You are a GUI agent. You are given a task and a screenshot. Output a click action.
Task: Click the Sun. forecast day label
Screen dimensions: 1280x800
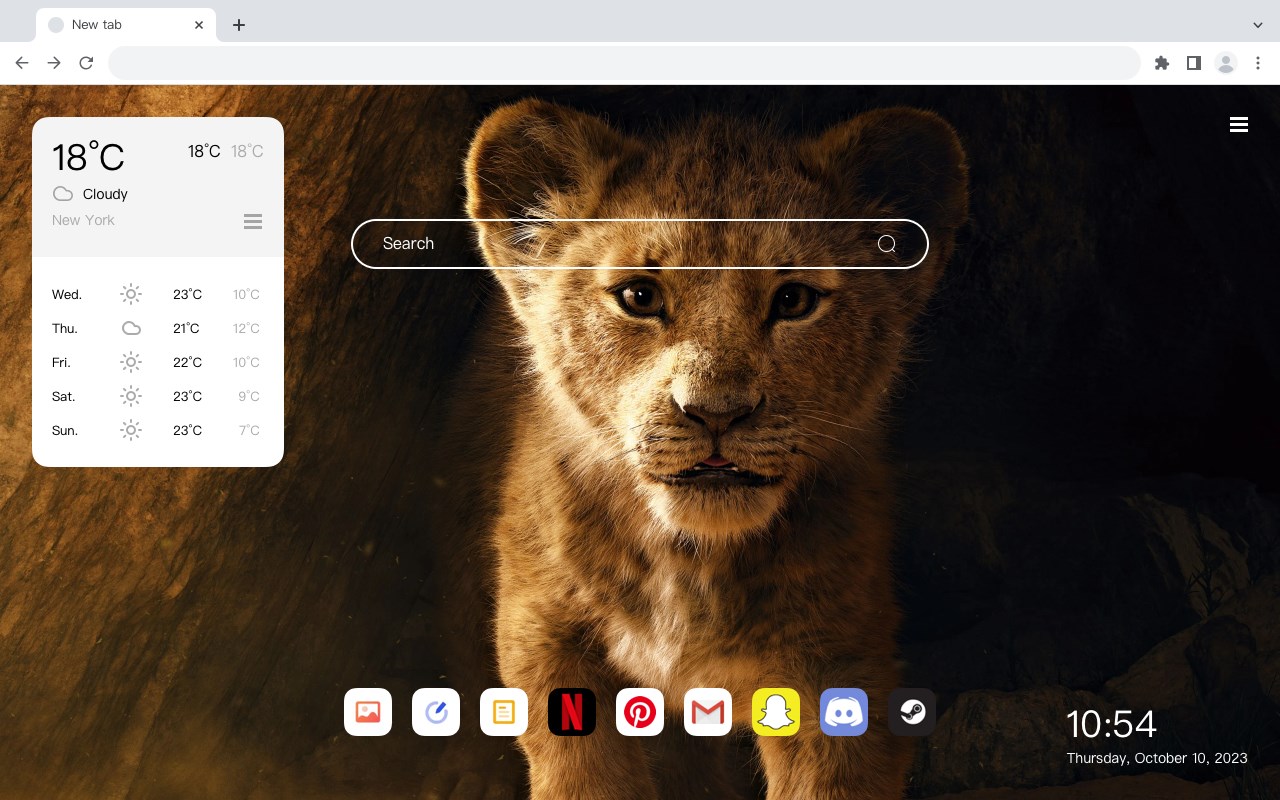tap(65, 430)
